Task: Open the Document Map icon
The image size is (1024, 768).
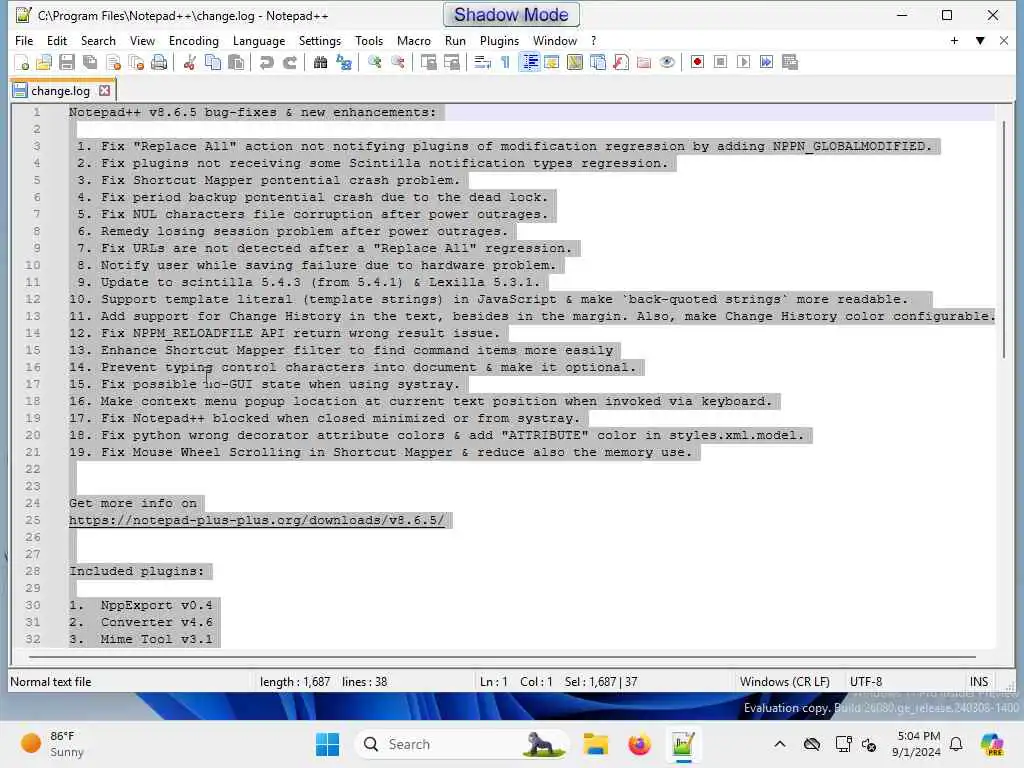Action: click(x=575, y=63)
